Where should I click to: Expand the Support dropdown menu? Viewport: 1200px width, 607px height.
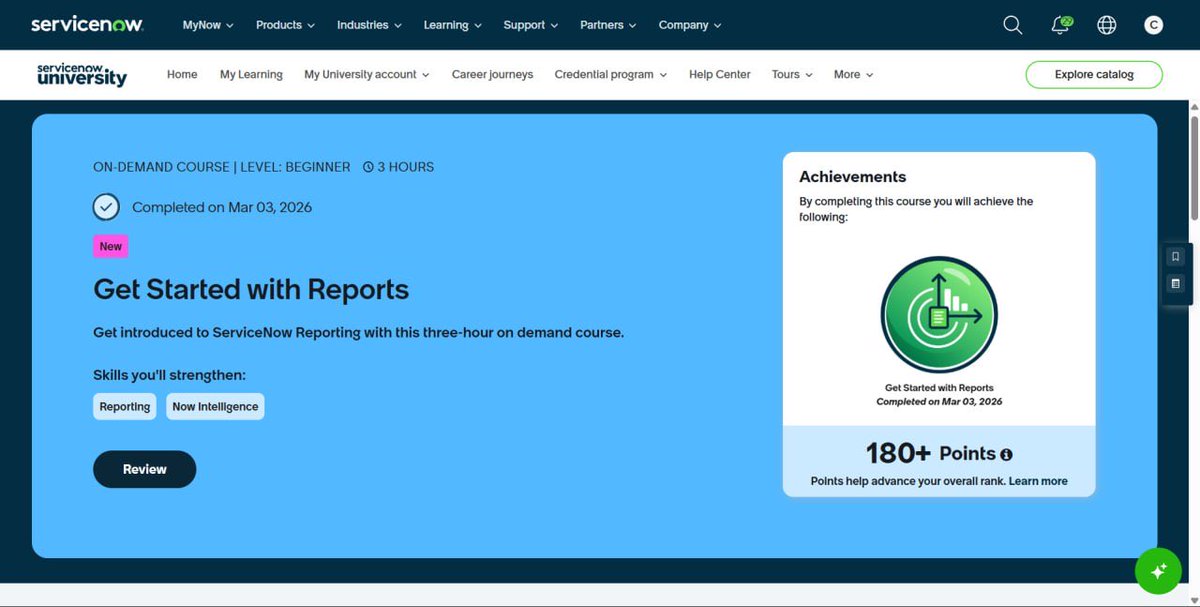point(531,25)
